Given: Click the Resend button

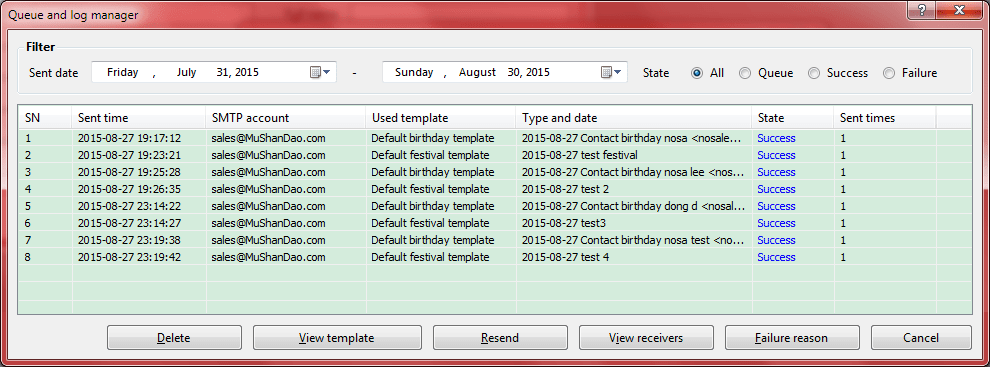Looking at the screenshot, I should click(500, 337).
